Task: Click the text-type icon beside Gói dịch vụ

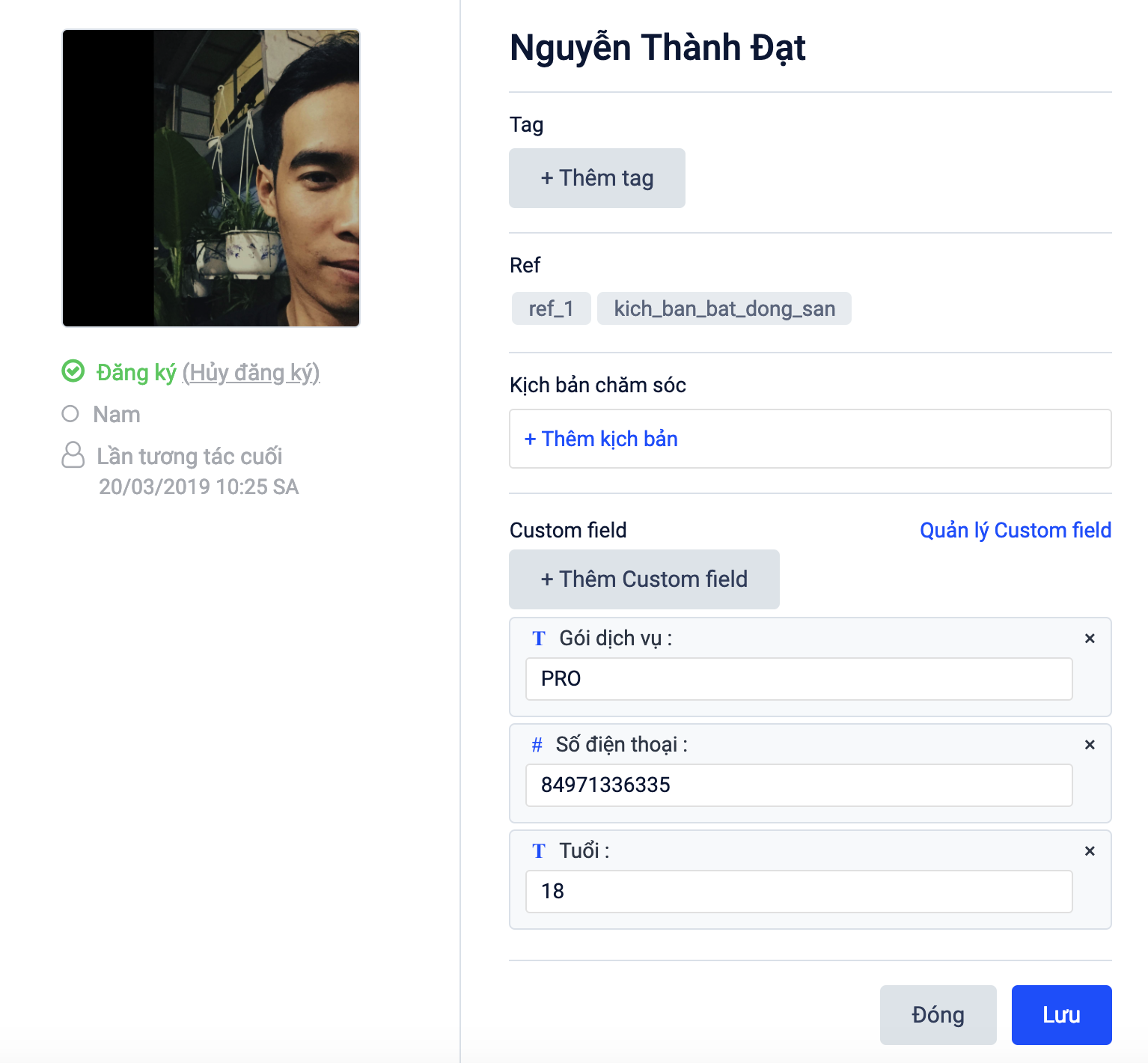Action: [x=539, y=639]
